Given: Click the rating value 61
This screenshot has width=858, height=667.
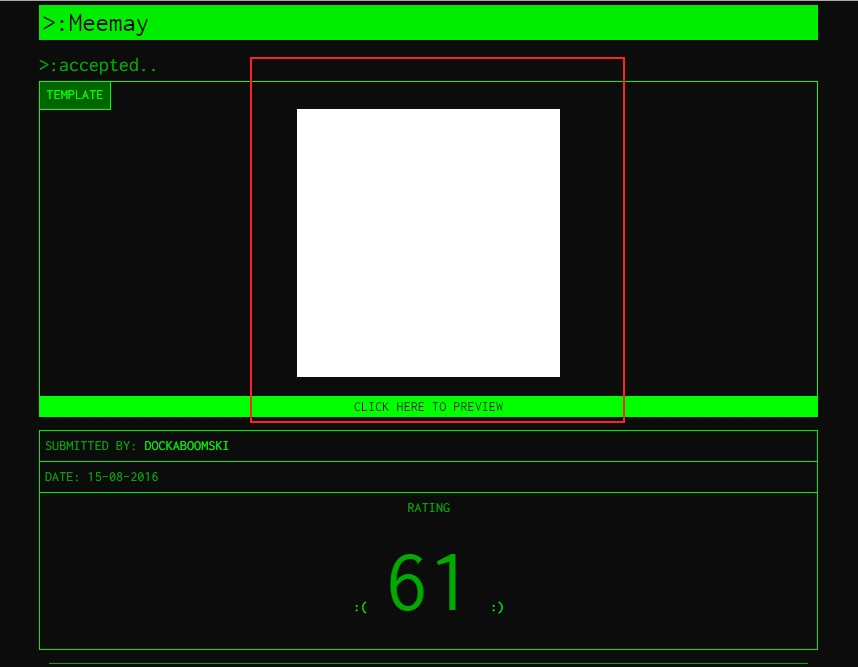Looking at the screenshot, I should [426, 582].
